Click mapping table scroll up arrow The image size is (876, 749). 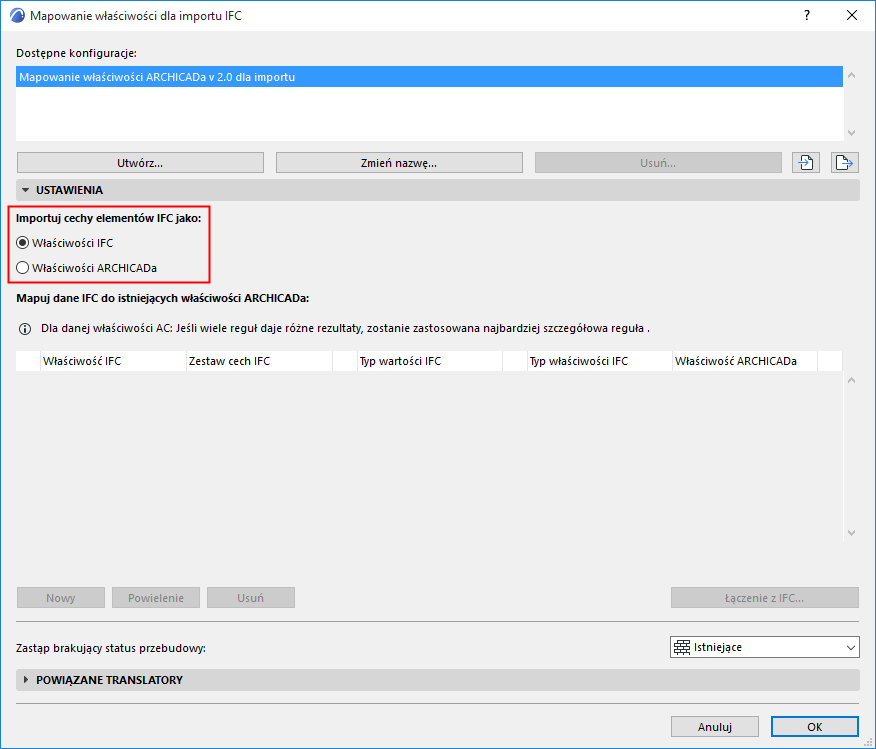pyautogui.click(x=851, y=380)
